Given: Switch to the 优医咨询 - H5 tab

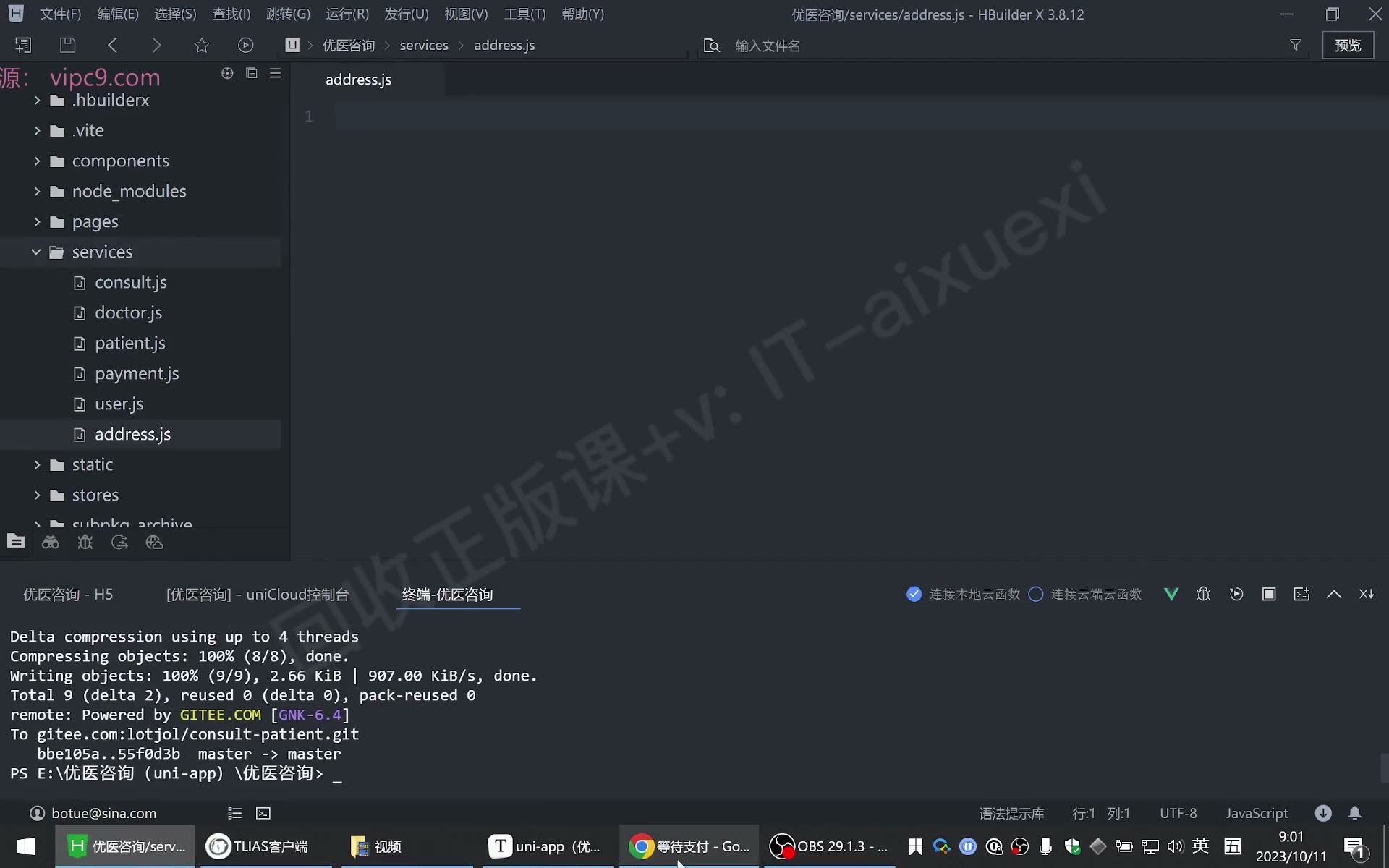Looking at the screenshot, I should click(x=68, y=594).
